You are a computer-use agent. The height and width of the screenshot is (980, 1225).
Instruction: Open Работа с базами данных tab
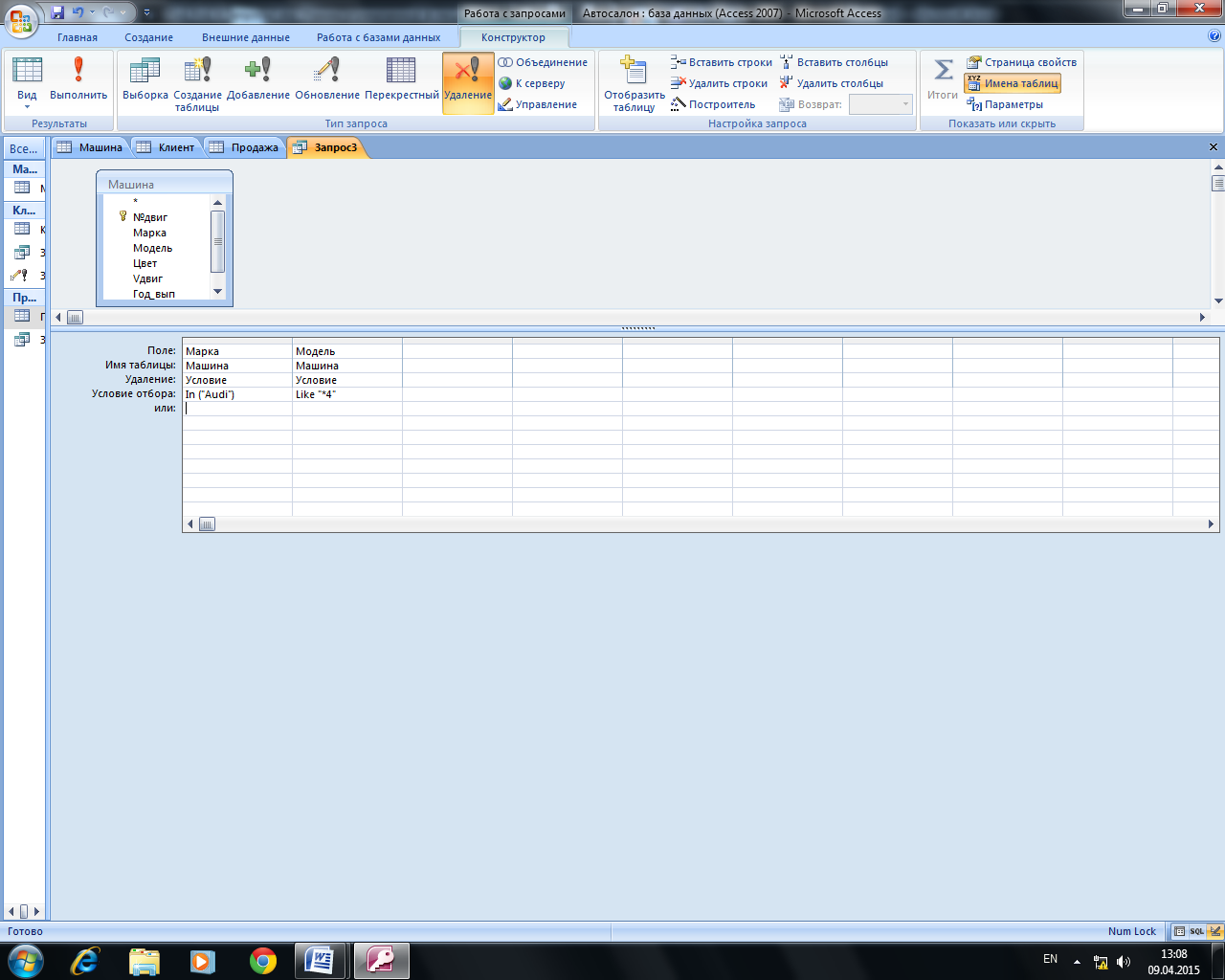pos(379,37)
